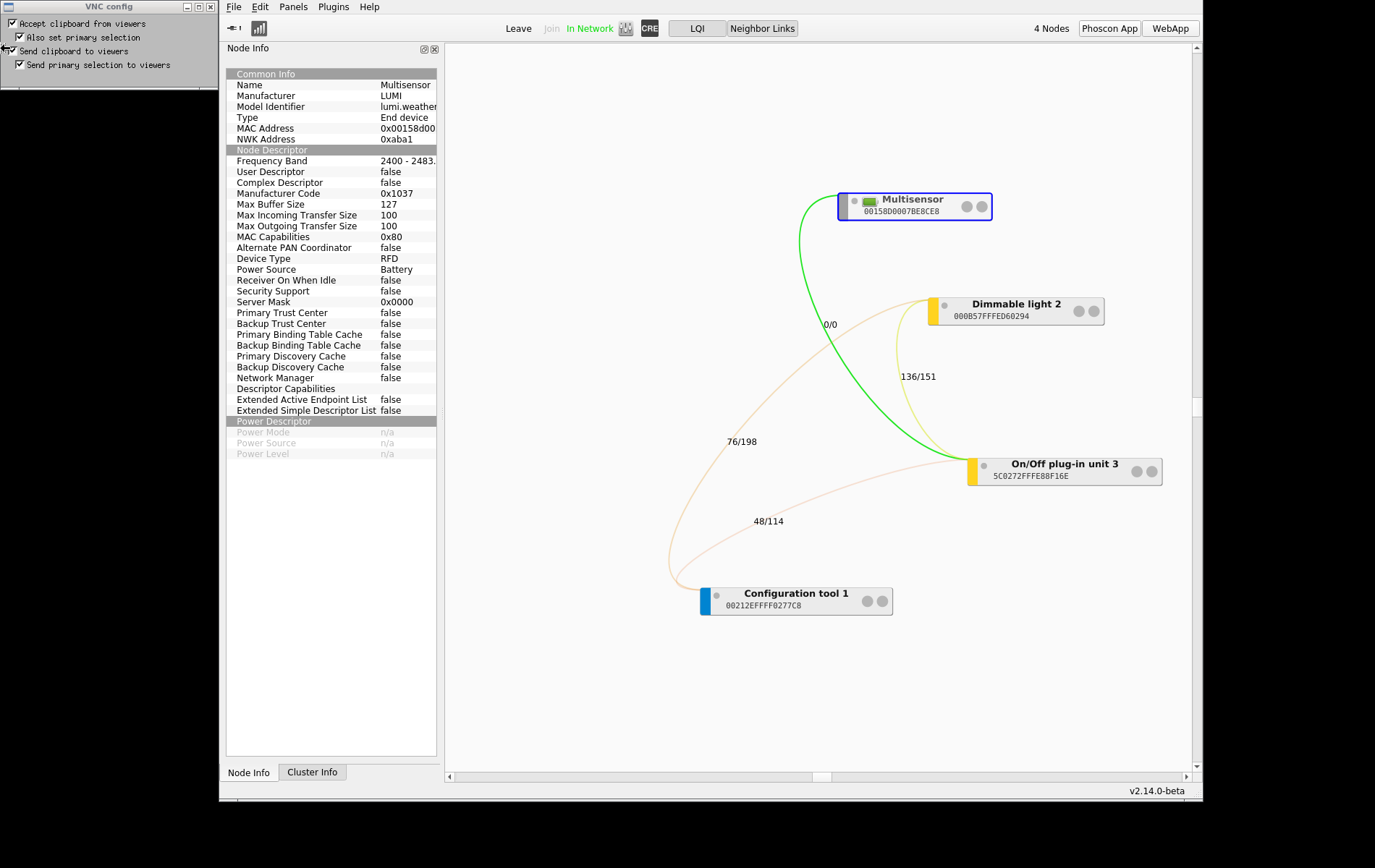Open the File menu

click(x=234, y=7)
